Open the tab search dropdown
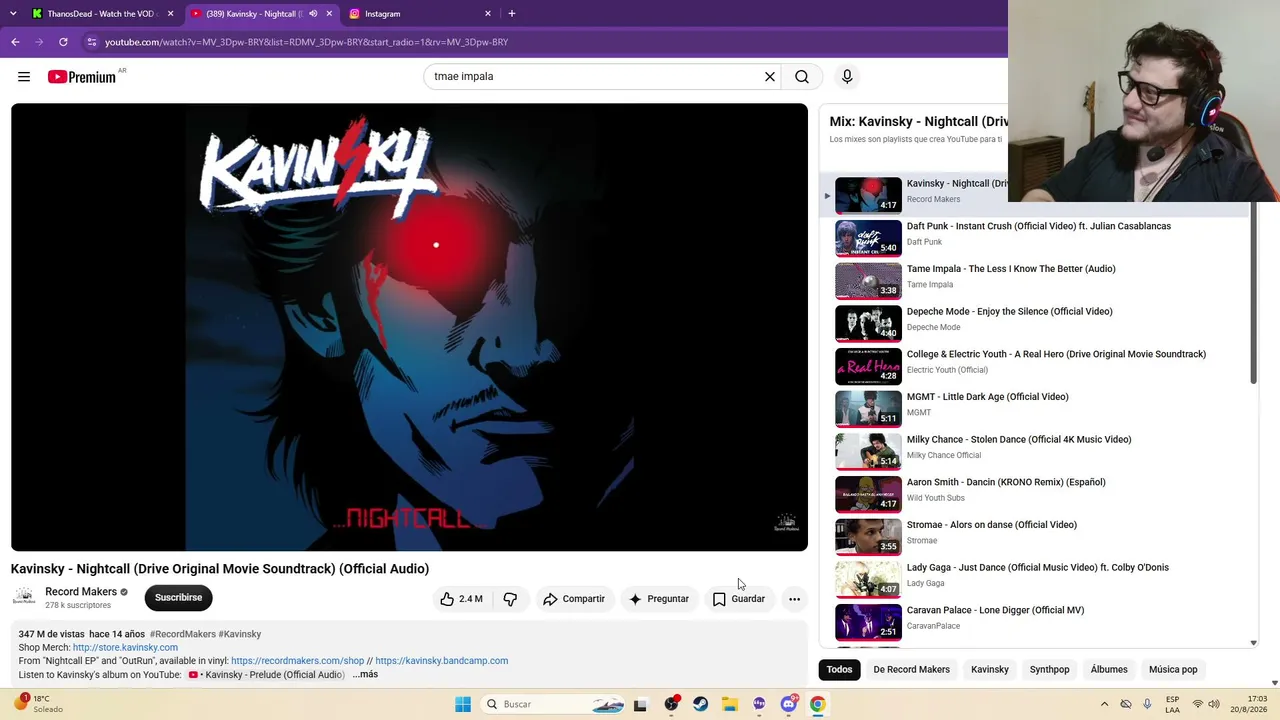This screenshot has height=720, width=1280. [x=13, y=14]
